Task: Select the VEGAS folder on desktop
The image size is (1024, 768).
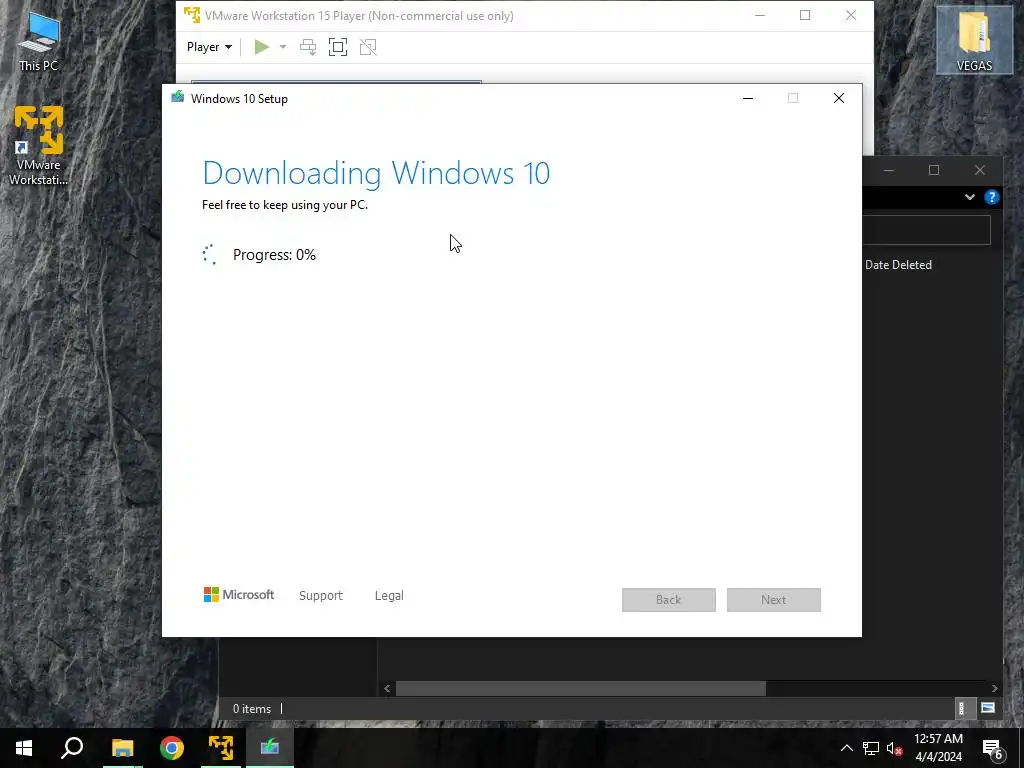Action: tap(974, 40)
